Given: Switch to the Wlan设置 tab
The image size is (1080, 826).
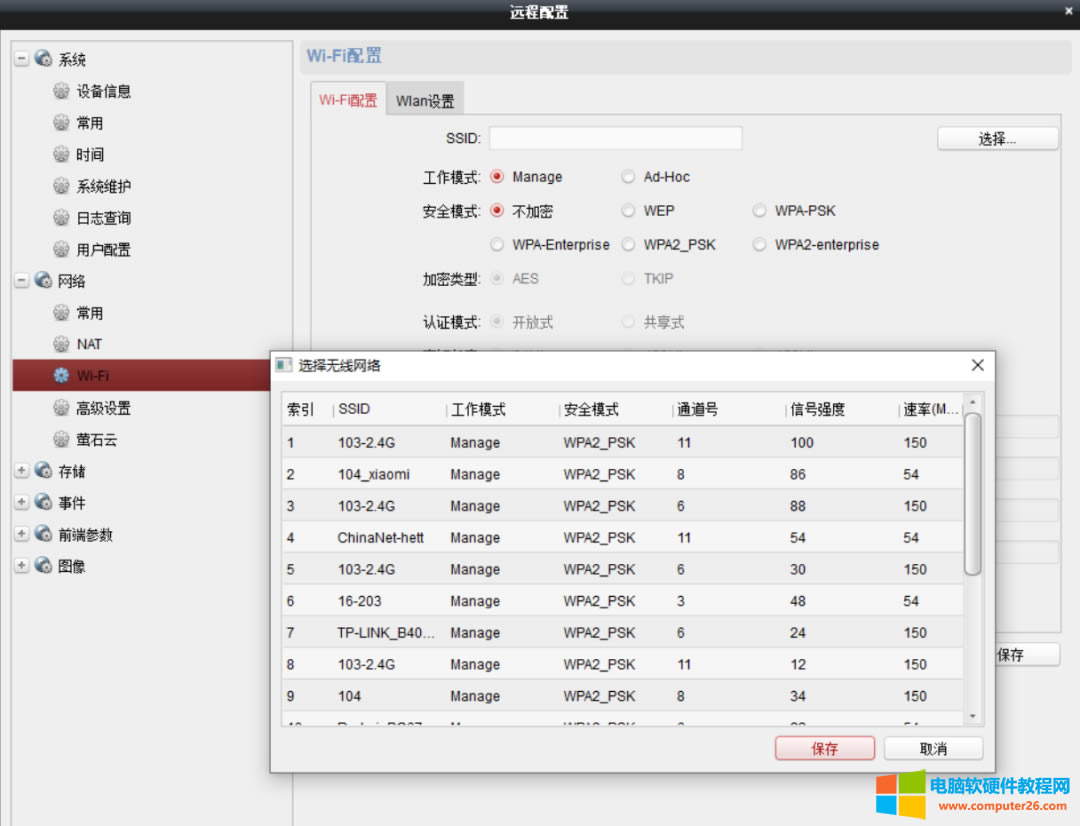Looking at the screenshot, I should (425, 101).
